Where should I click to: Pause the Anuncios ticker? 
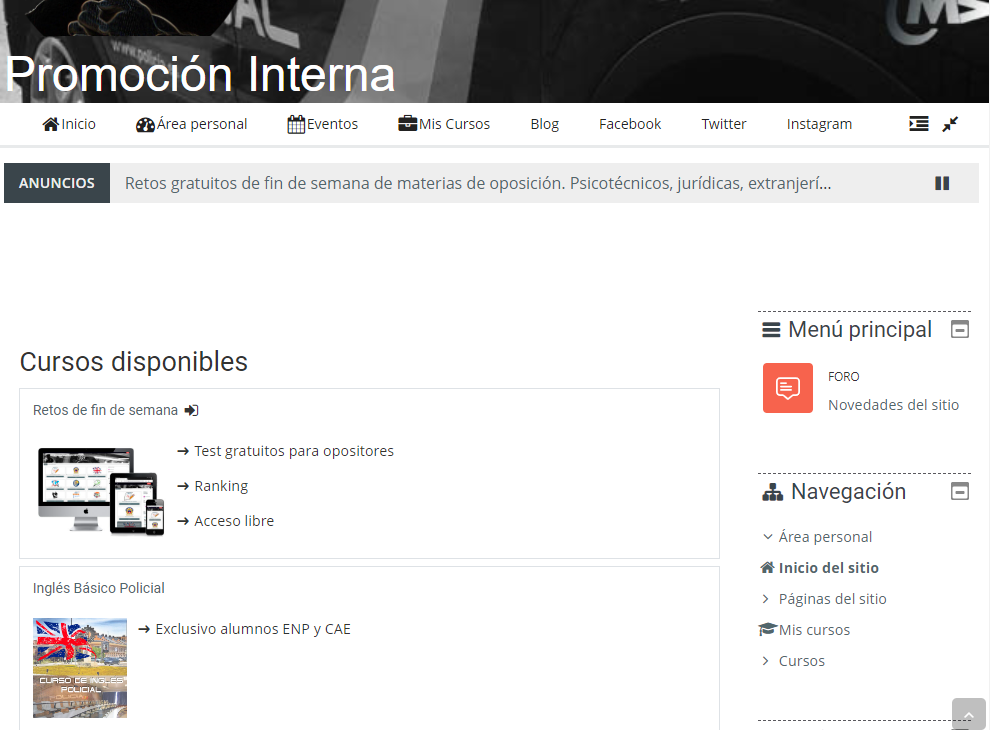tap(942, 183)
